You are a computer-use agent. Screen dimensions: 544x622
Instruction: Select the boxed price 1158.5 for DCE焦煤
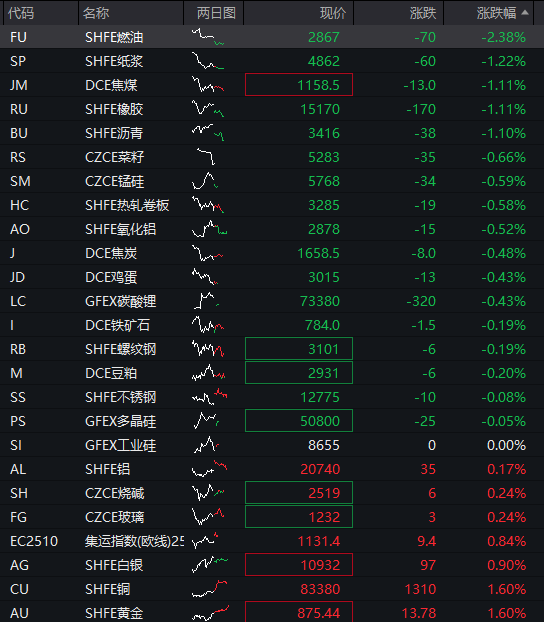tap(299, 84)
